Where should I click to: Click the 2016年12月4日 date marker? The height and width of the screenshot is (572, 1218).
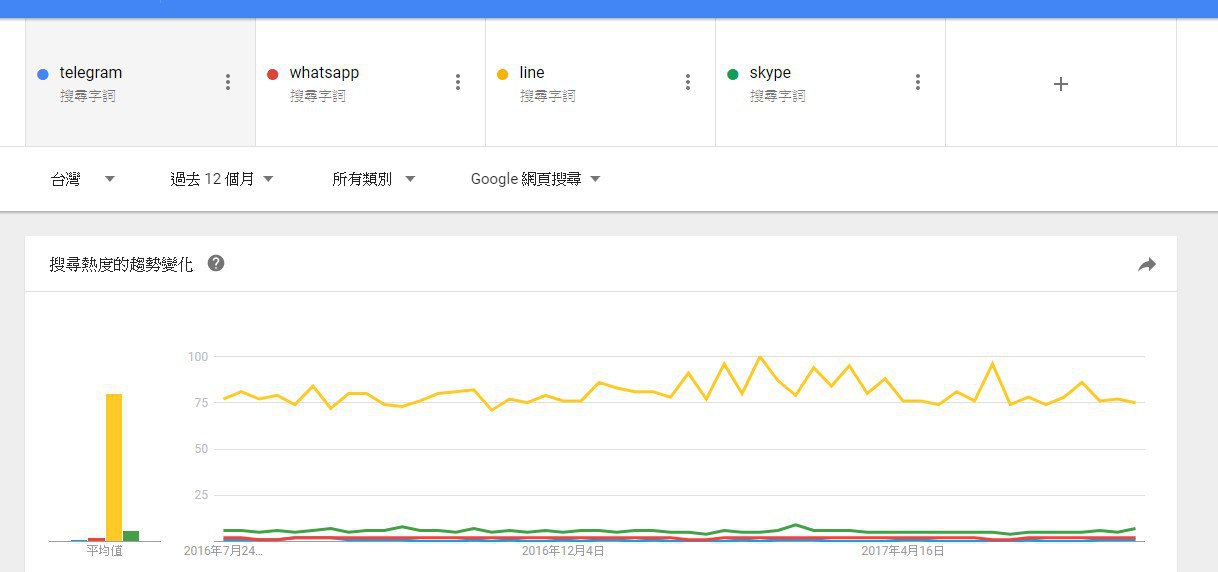click(x=563, y=550)
